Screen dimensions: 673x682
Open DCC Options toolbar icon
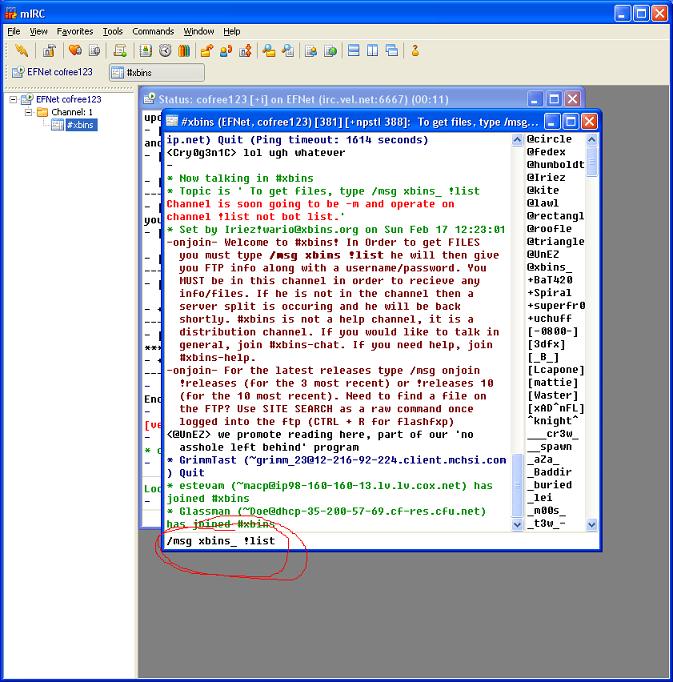click(245, 51)
